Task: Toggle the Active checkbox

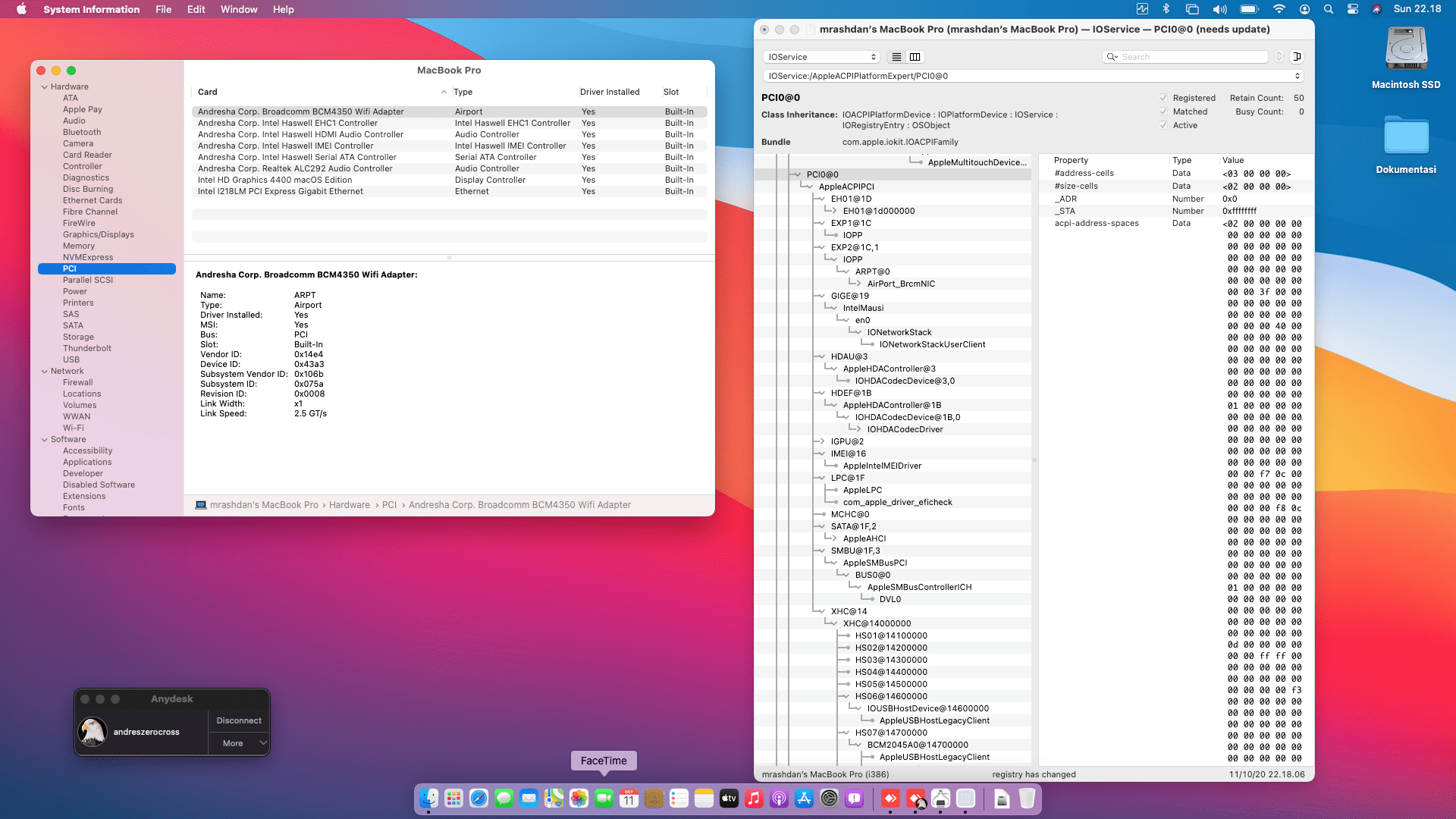Action: pos(1163,125)
